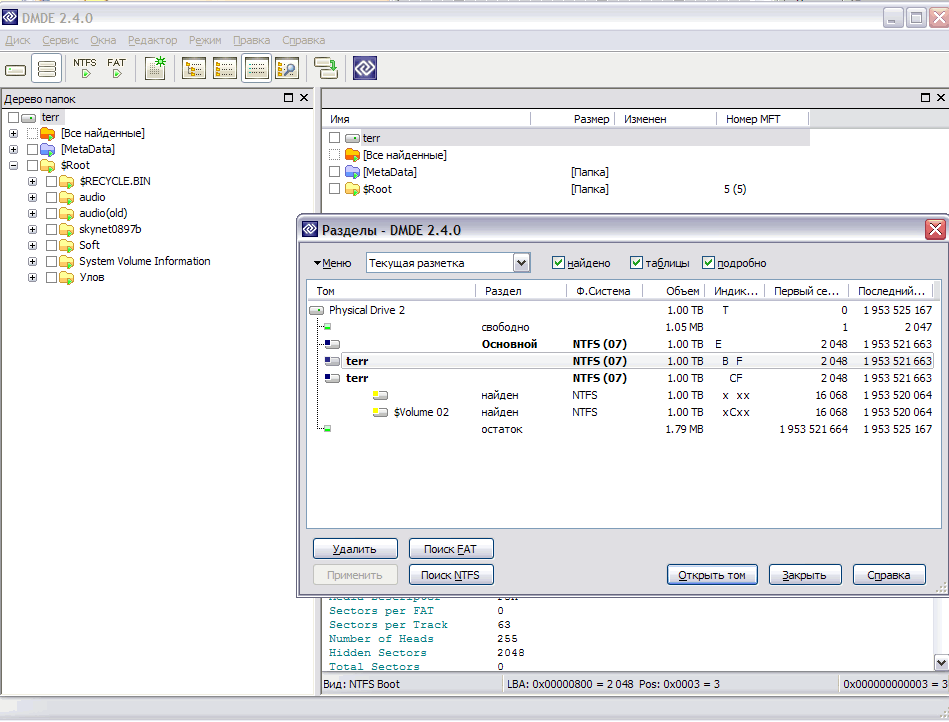Open the Меню dropdown in Разделы dialog

[x=332, y=263]
